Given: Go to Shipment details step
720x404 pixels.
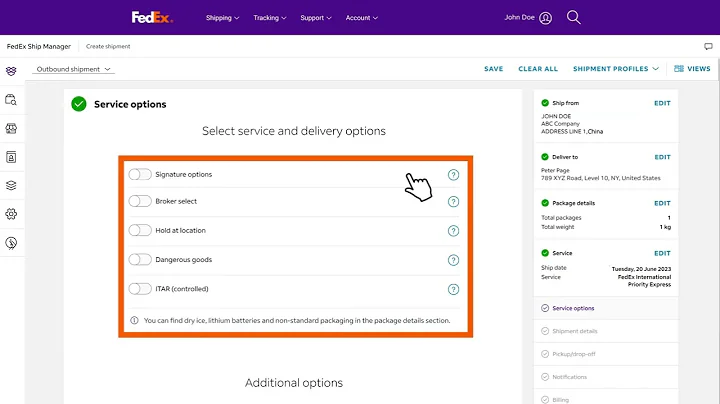Looking at the screenshot, I should [606, 331].
